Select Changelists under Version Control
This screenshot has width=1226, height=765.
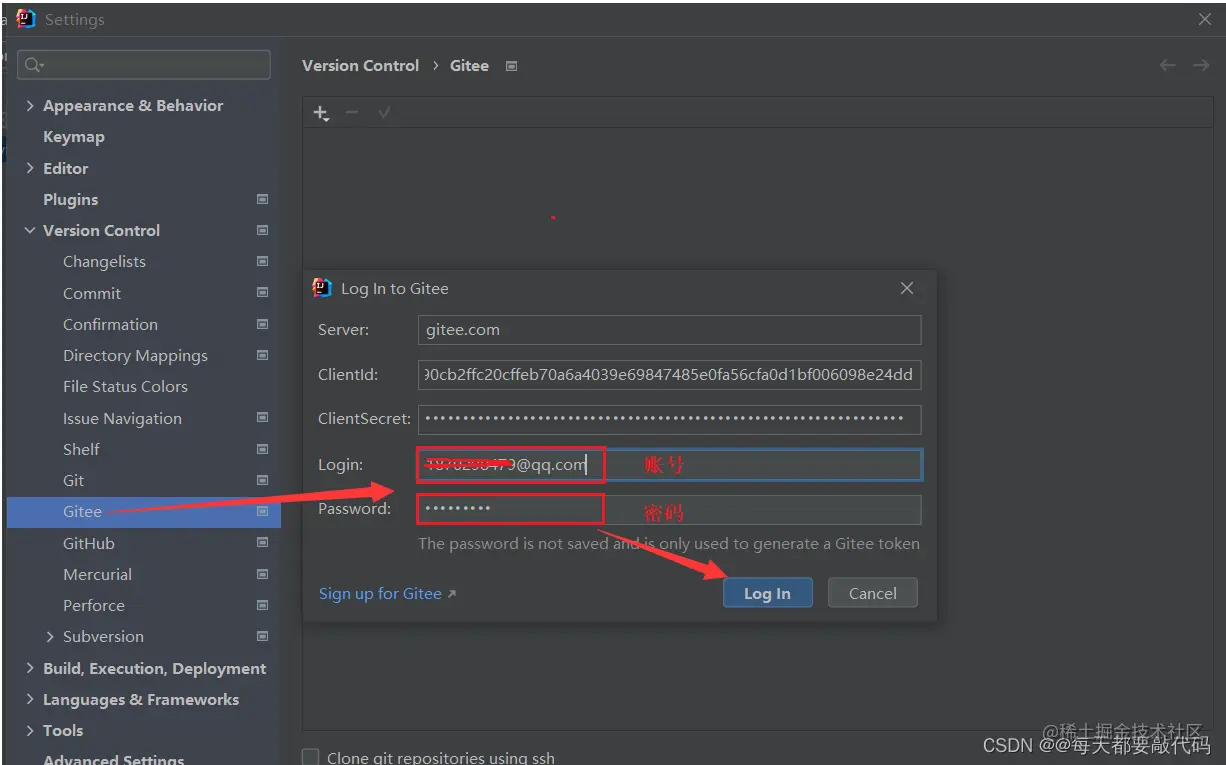pos(104,261)
